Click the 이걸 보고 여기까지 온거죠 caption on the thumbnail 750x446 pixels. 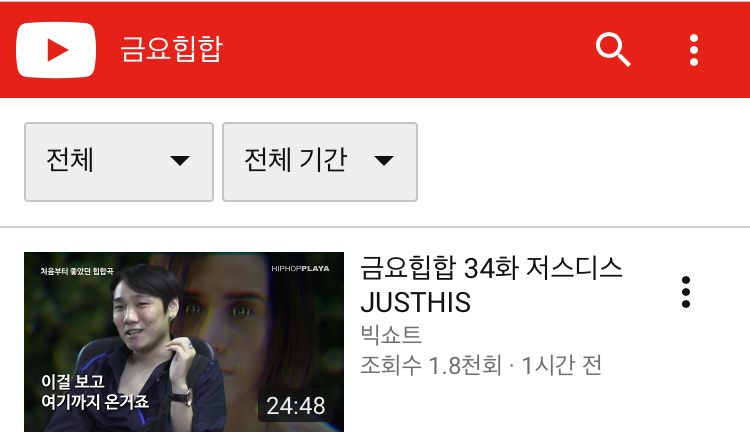95,391
